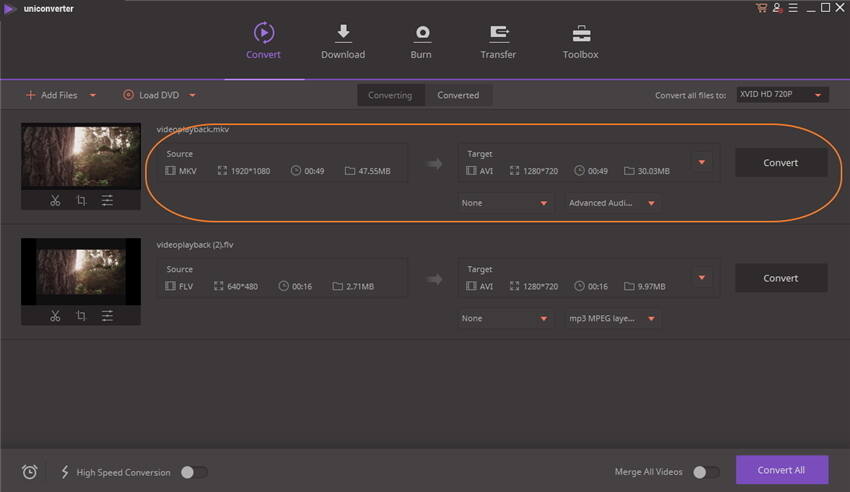Open the mp3 MPEG laye... audio dropdown
Screen dimensions: 850x492
[x=613, y=319]
